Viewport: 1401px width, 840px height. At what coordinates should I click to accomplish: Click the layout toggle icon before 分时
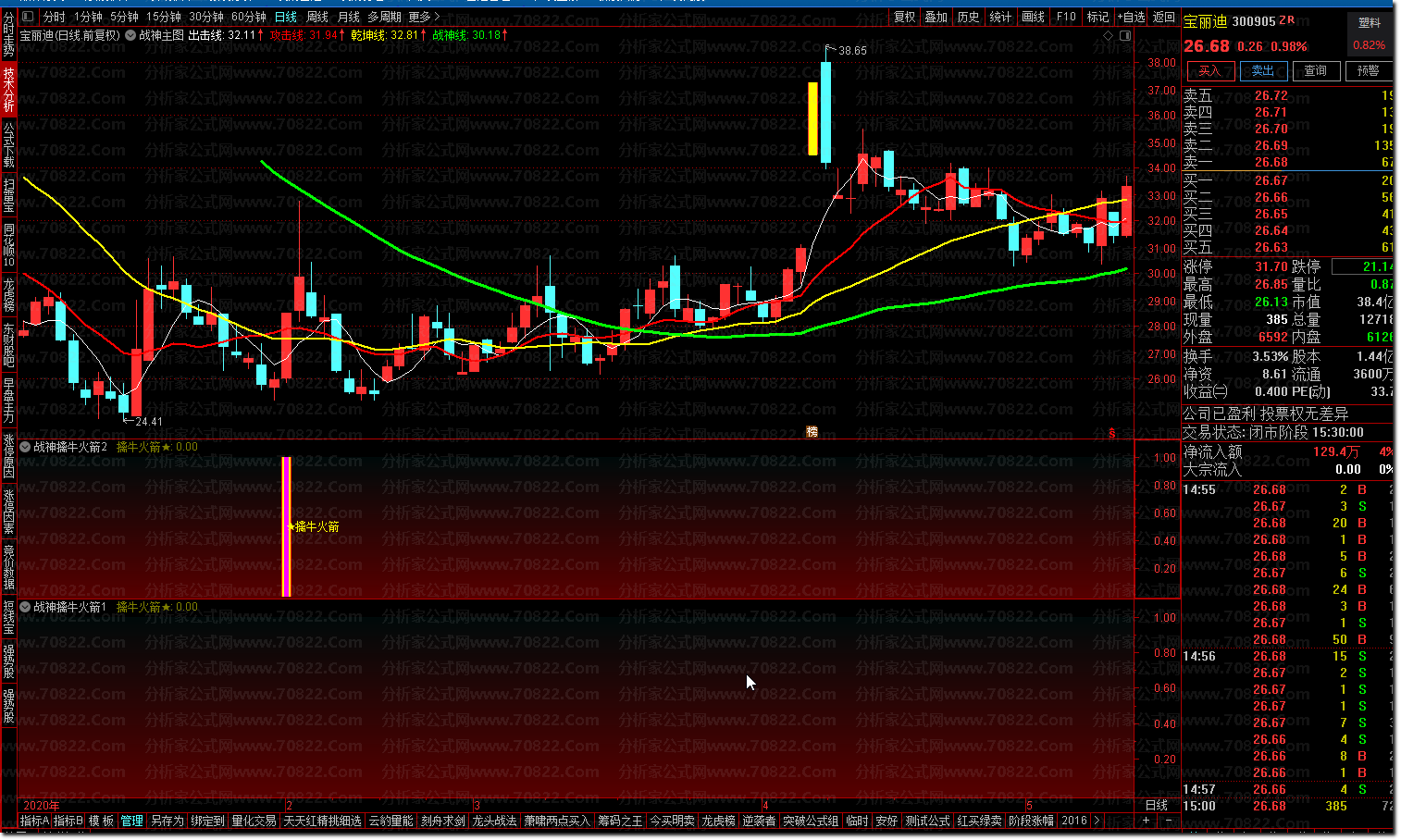(x=28, y=17)
